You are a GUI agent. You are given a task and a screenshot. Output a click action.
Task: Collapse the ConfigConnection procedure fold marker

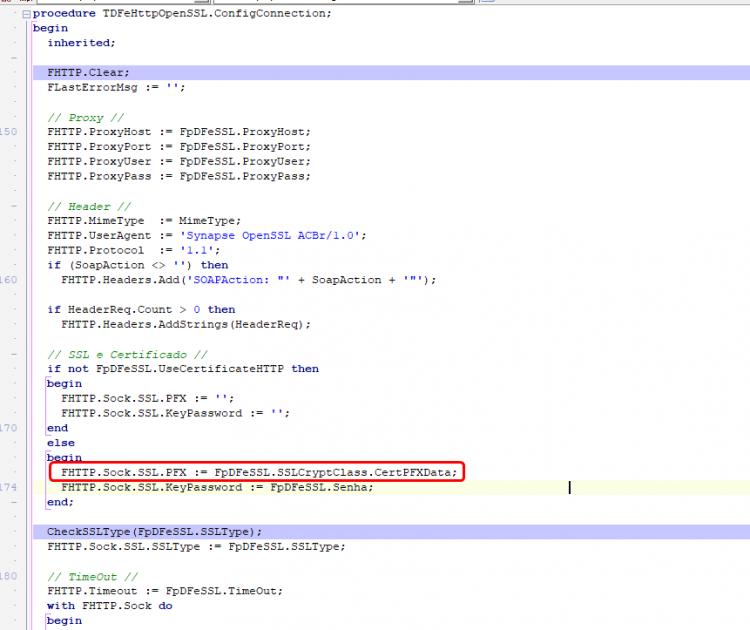(27, 14)
